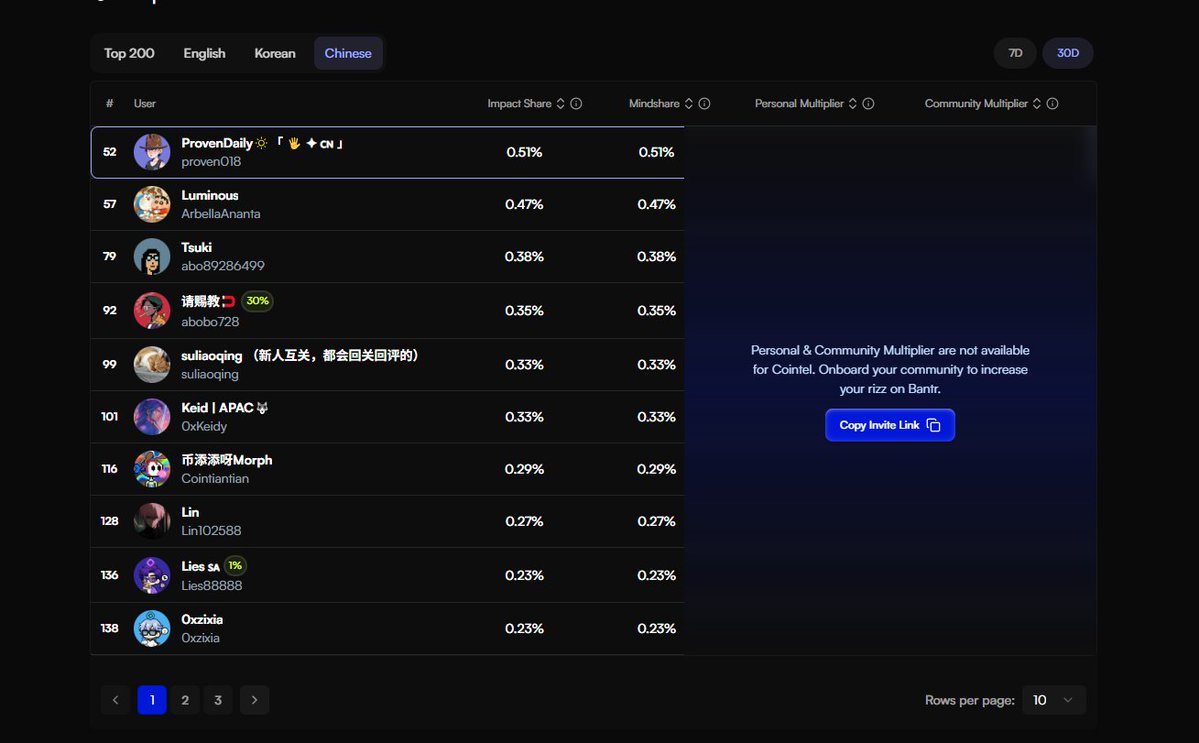Go to the previous page

pos(115,700)
